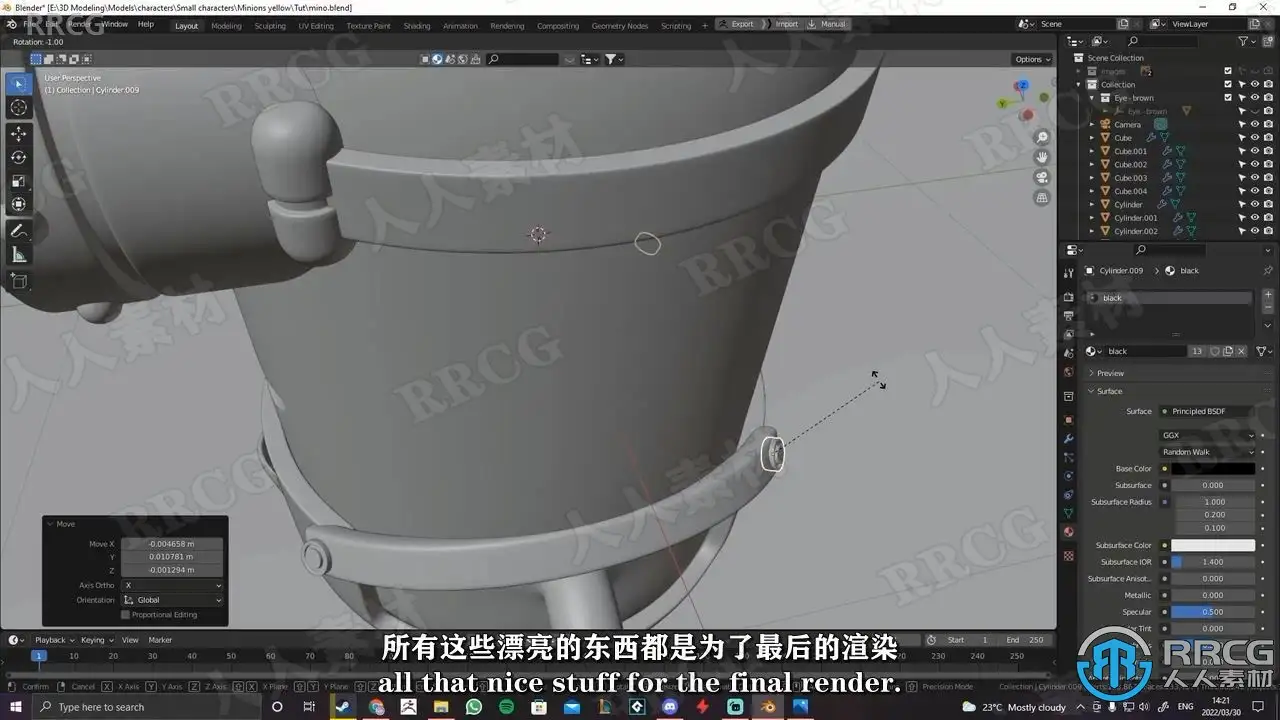Uncheck the Eye - brown collection checkbox

(x=1228, y=98)
